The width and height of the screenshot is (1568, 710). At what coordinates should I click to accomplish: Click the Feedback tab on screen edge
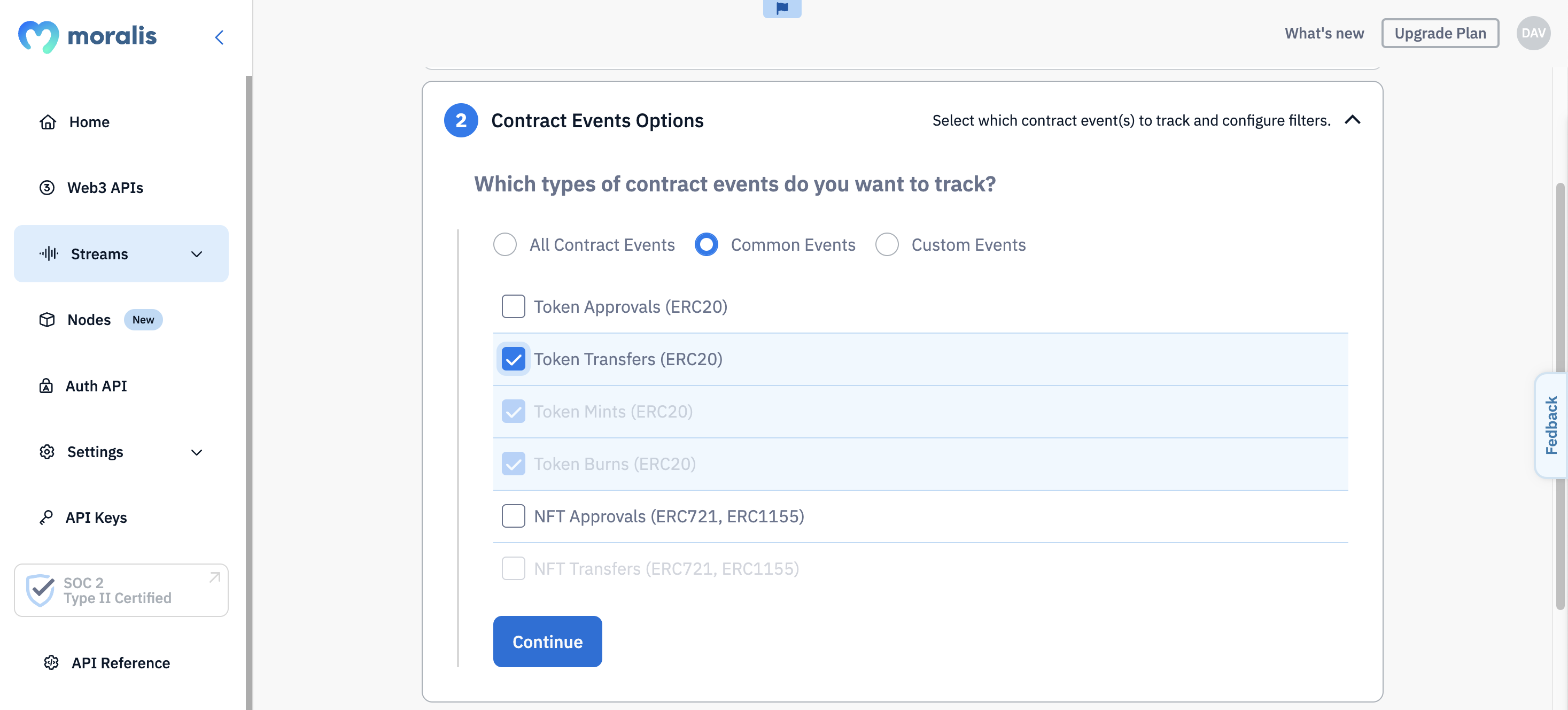1548,425
